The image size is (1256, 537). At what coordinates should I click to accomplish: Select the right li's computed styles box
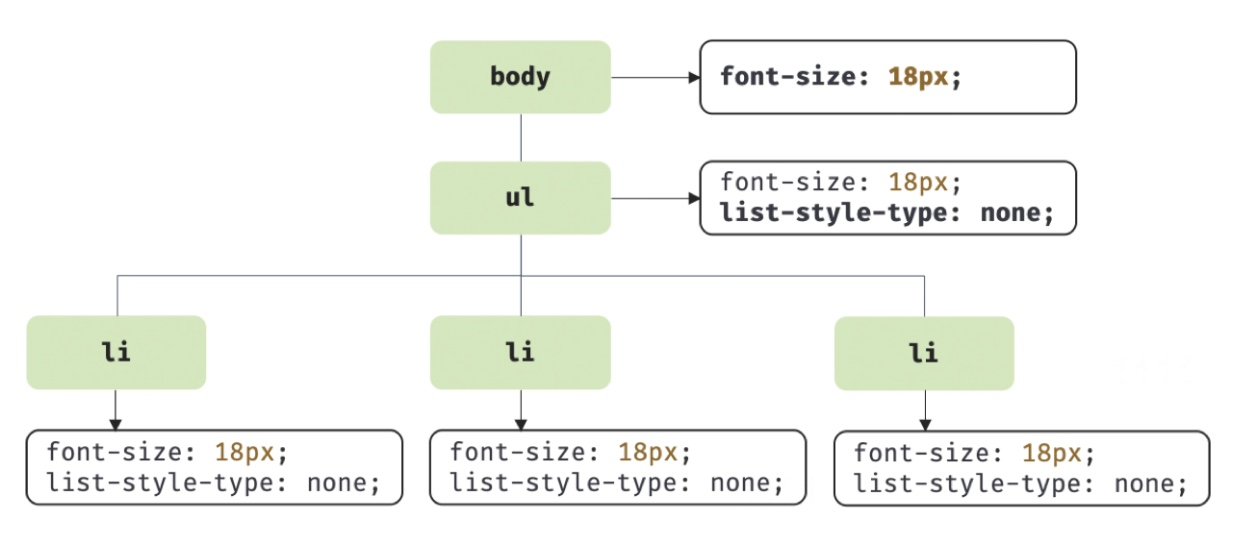[x=1021, y=467]
